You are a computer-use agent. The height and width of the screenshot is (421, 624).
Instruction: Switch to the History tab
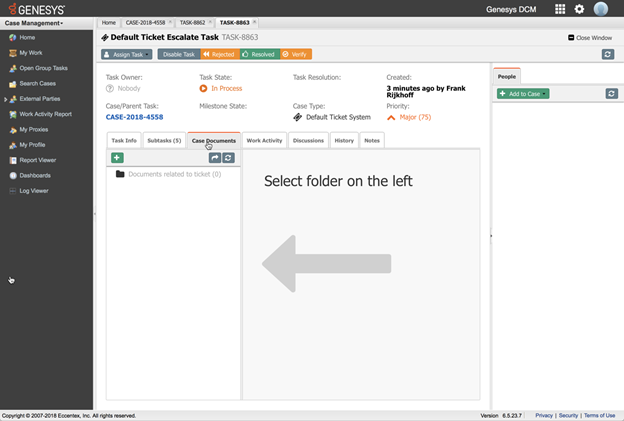344,140
